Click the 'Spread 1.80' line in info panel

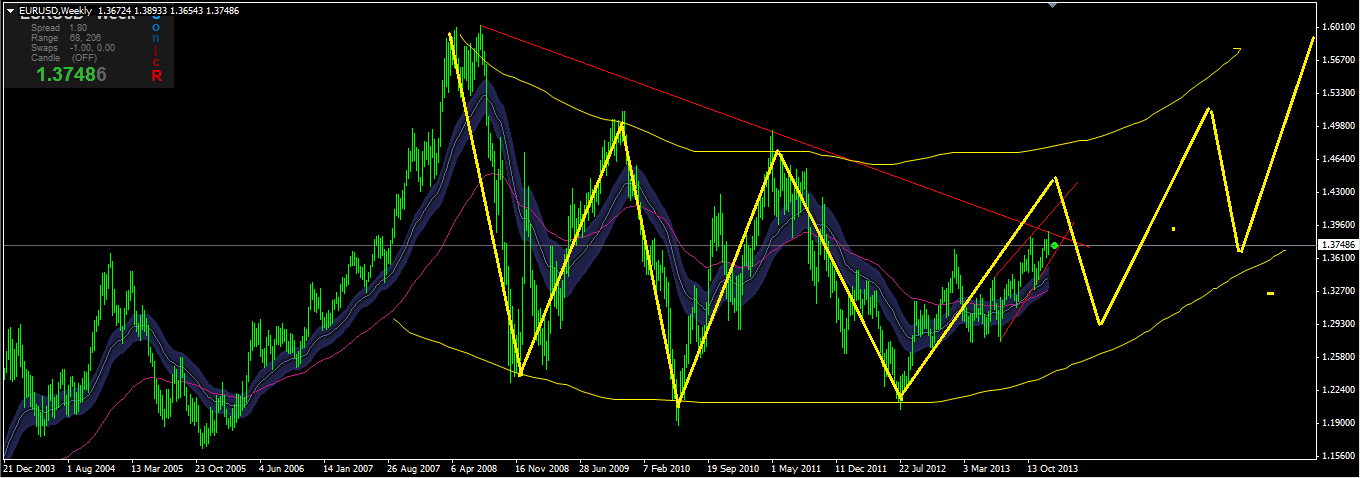click(x=58, y=28)
